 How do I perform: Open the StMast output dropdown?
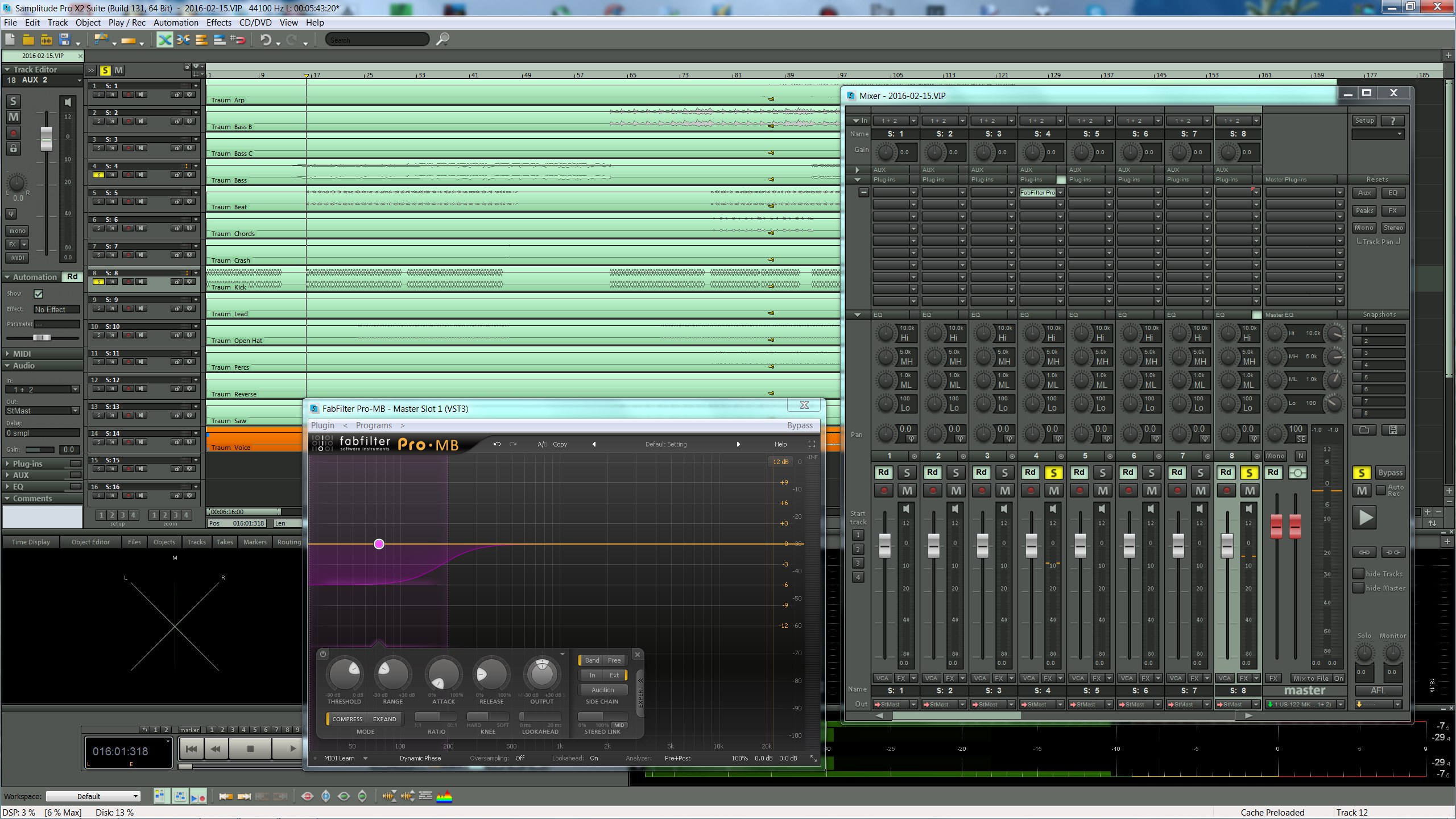click(x=42, y=411)
